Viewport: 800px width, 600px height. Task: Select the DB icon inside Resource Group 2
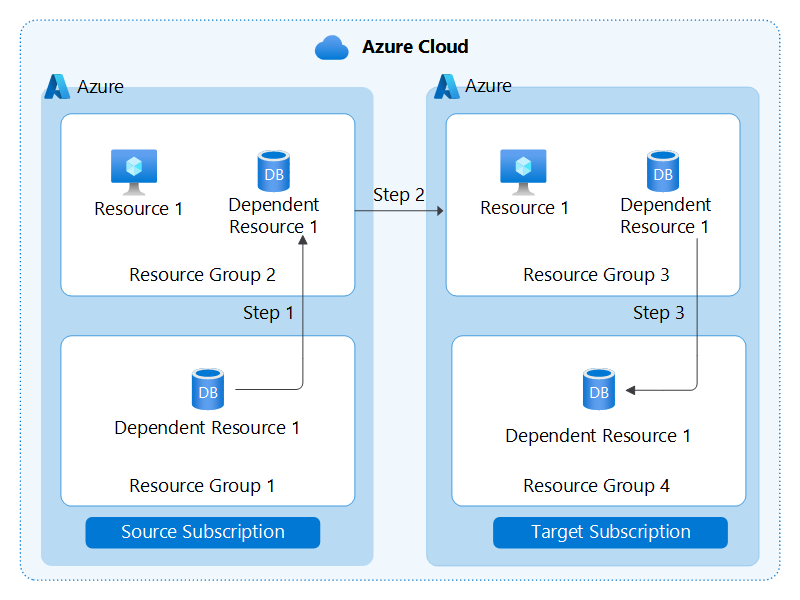pyautogui.click(x=272, y=170)
